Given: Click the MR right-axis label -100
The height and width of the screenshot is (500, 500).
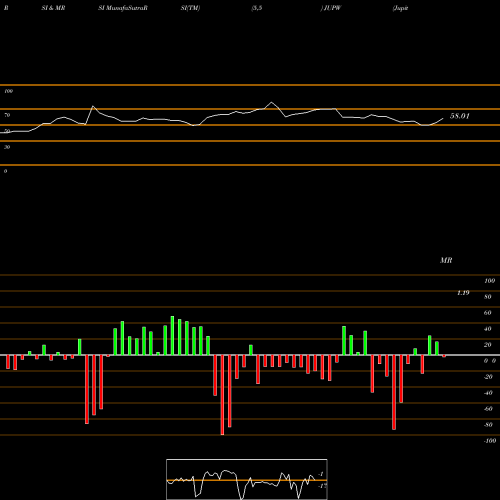Looking at the screenshot, I should point(490,441).
